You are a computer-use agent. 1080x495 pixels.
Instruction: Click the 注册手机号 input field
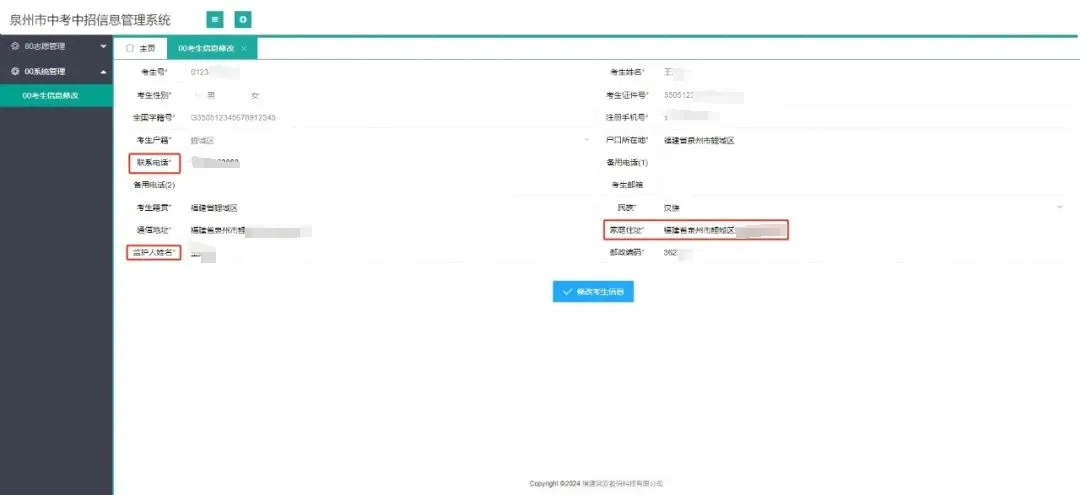(x=861, y=118)
